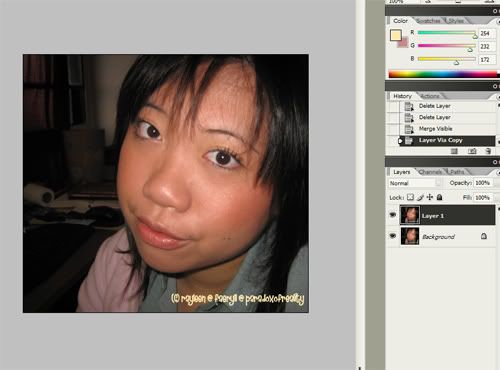Viewport: 500px width, 370px height.
Task: Click the Layer 1 thumbnail
Action: tap(410, 215)
